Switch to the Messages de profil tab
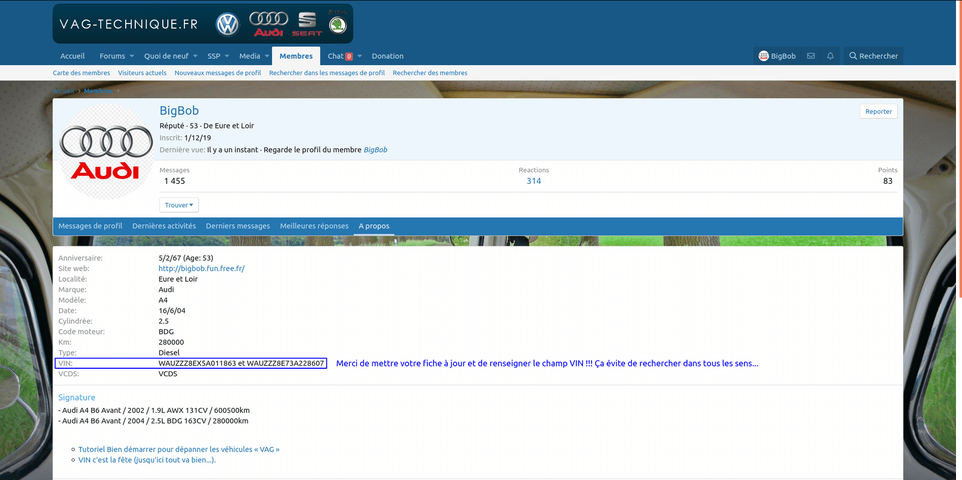962x480 pixels. pos(90,226)
